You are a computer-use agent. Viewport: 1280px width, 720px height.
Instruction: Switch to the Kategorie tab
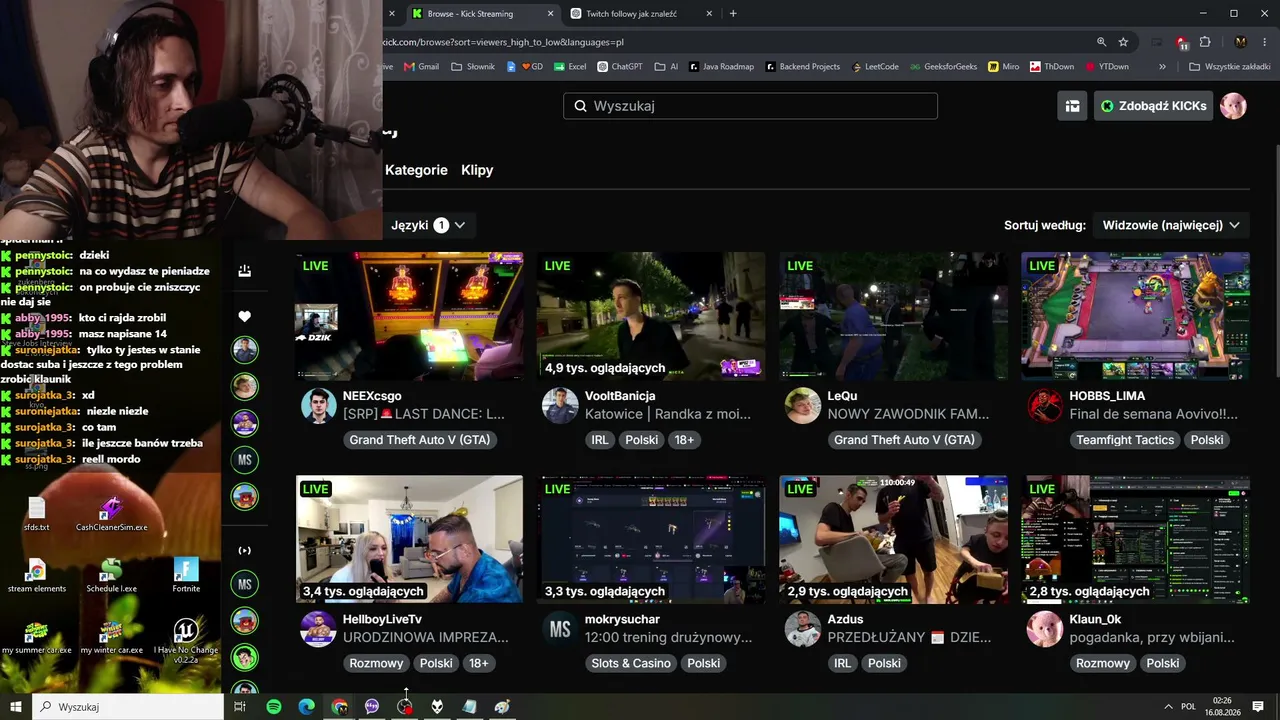click(416, 170)
